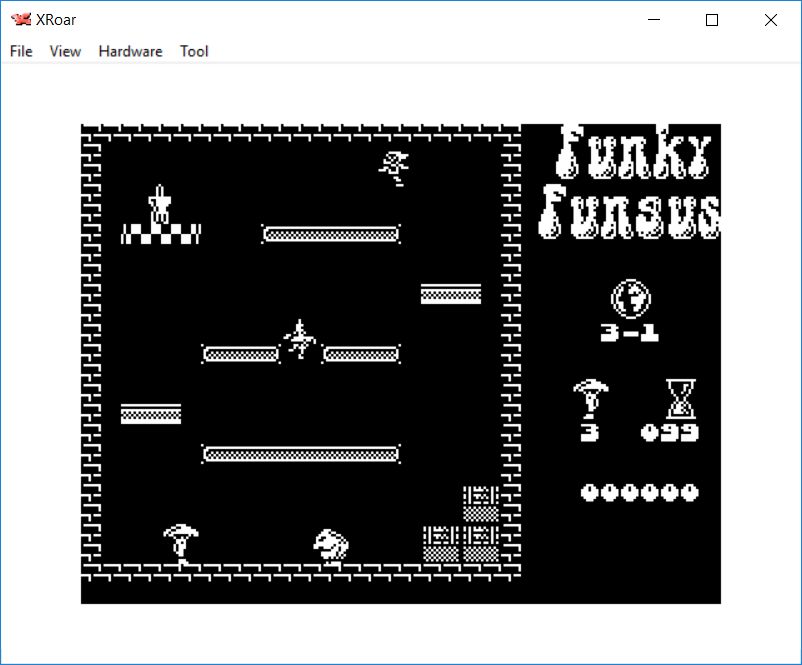
Task: Click the mushroom lives icon in sidebar
Action: (590, 399)
